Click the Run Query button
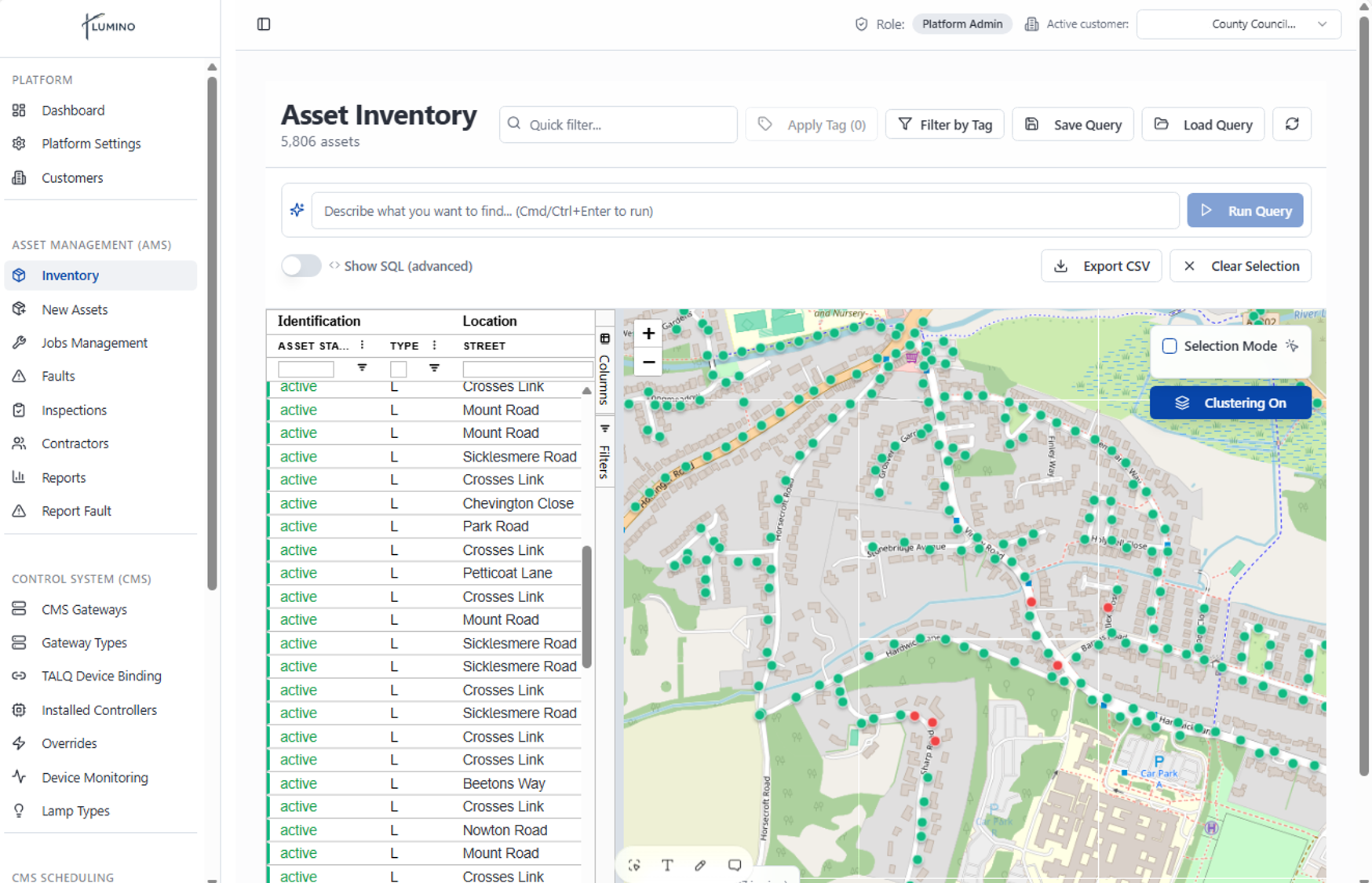Screen dimensions: 1372x883 click(x=1245, y=210)
